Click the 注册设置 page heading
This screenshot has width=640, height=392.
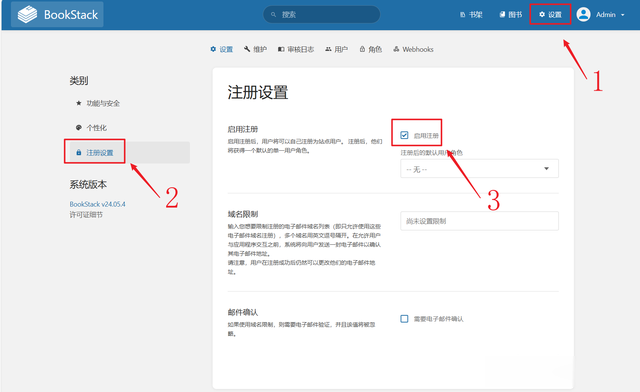tap(258, 92)
